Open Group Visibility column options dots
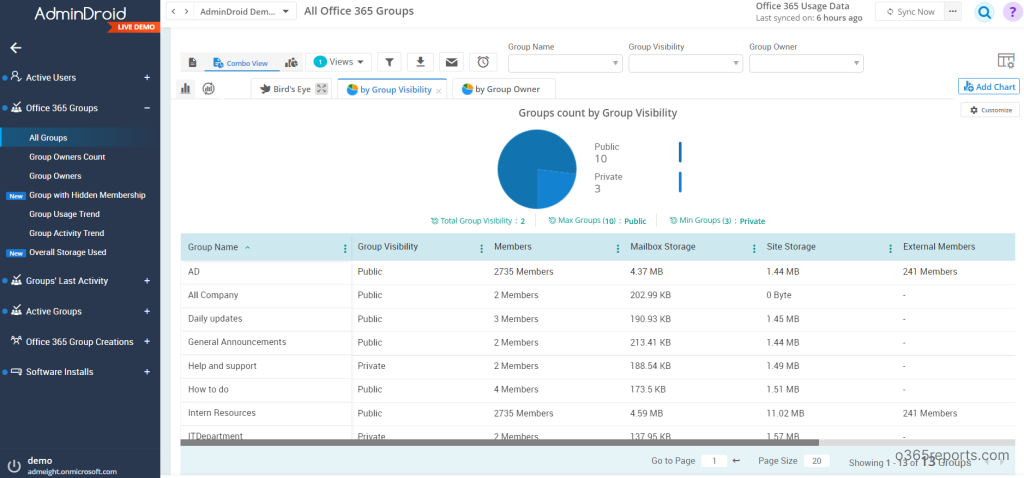The image size is (1024, 478). coord(482,248)
